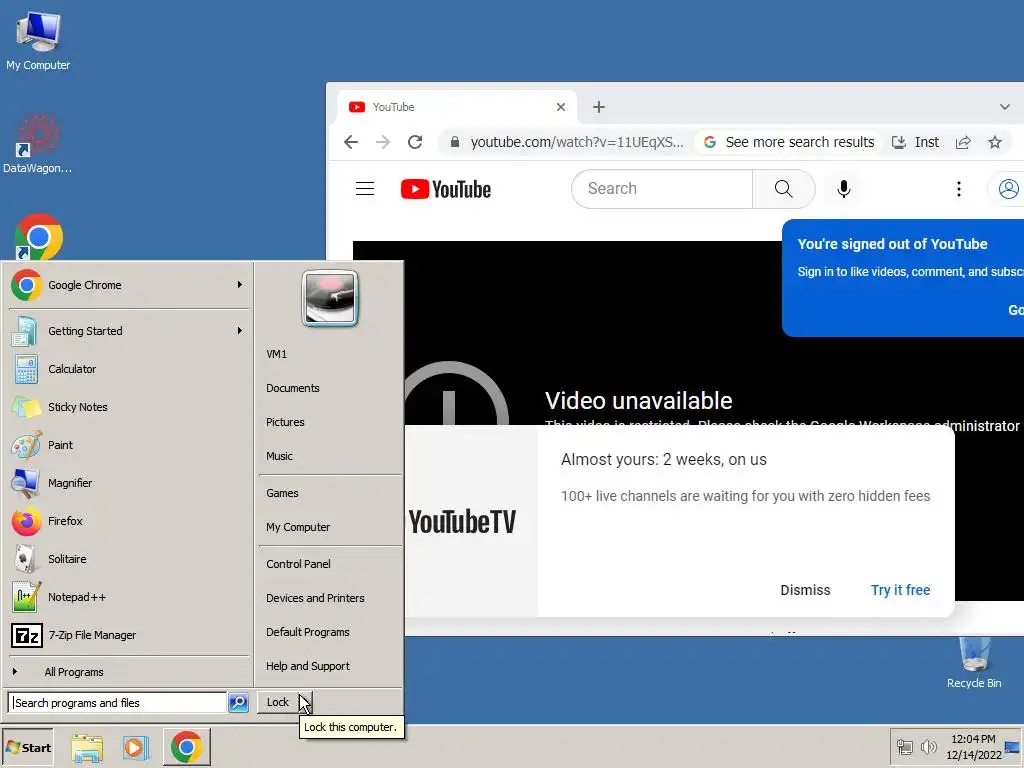Click the volume tray icon
The image size is (1024, 768).
[x=928, y=747]
